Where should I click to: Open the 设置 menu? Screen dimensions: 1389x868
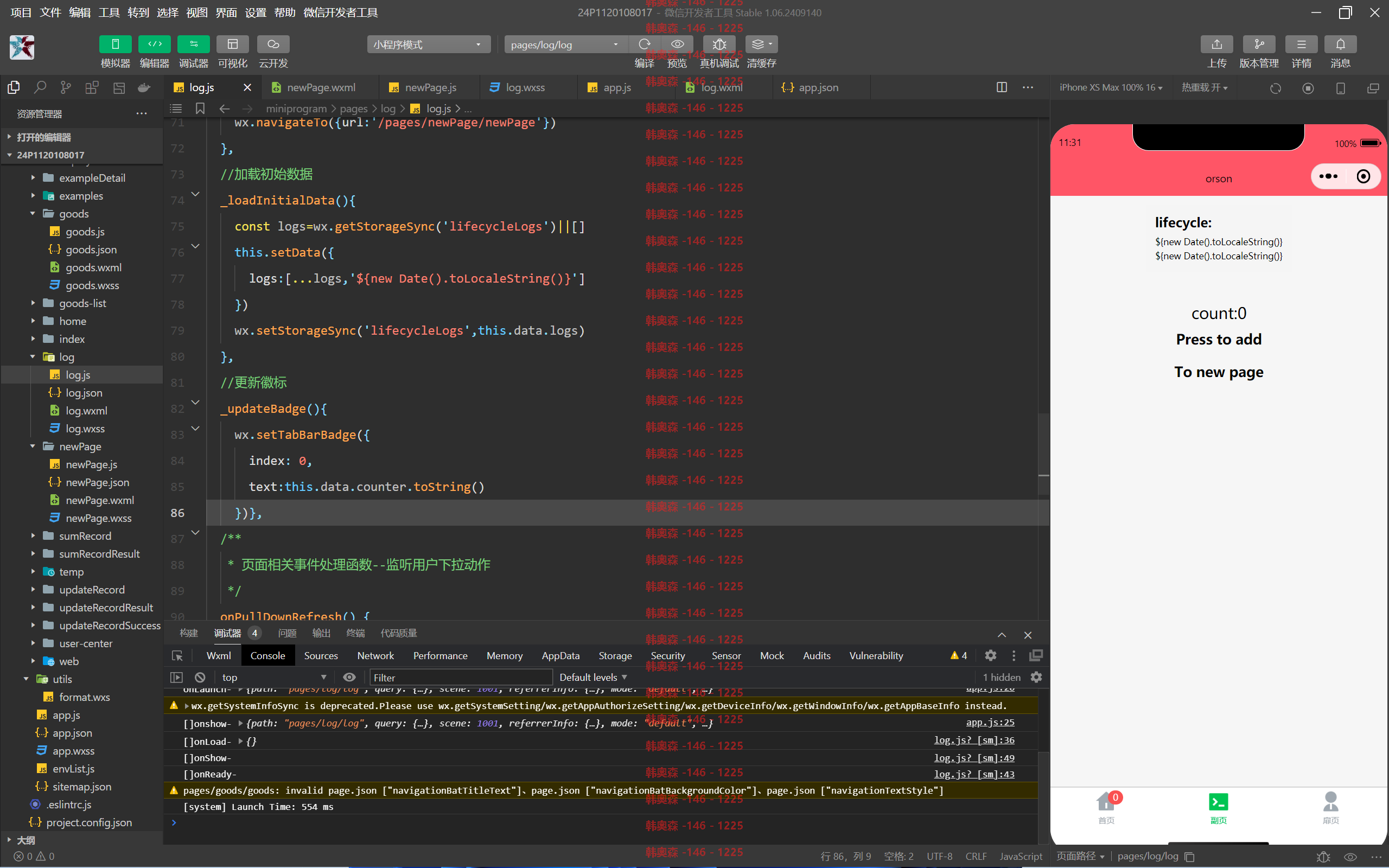pos(256,12)
